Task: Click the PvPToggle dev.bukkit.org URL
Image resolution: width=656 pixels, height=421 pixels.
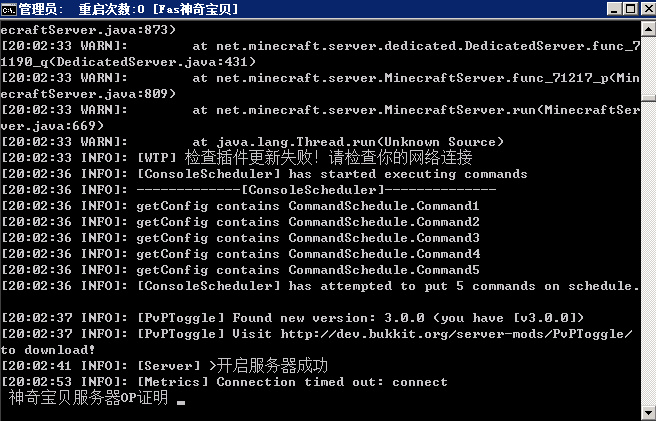Action: pyautogui.click(x=456, y=334)
